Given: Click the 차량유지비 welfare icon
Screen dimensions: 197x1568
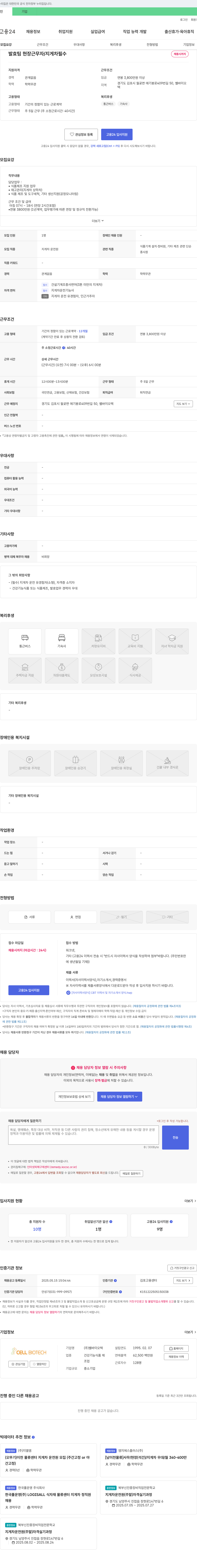Looking at the screenshot, I should tap(98, 642).
